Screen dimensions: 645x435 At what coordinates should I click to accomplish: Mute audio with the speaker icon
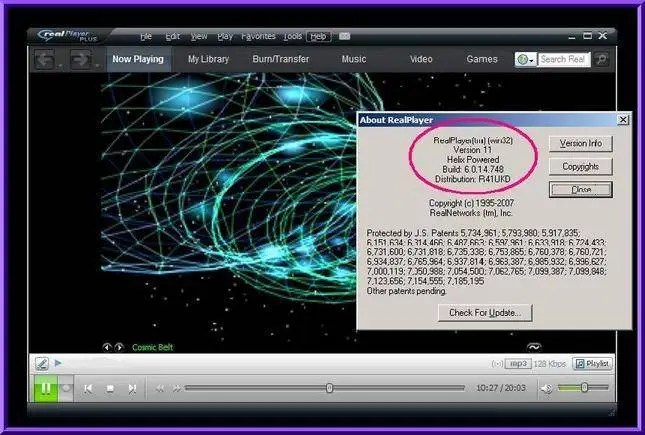tap(546, 388)
